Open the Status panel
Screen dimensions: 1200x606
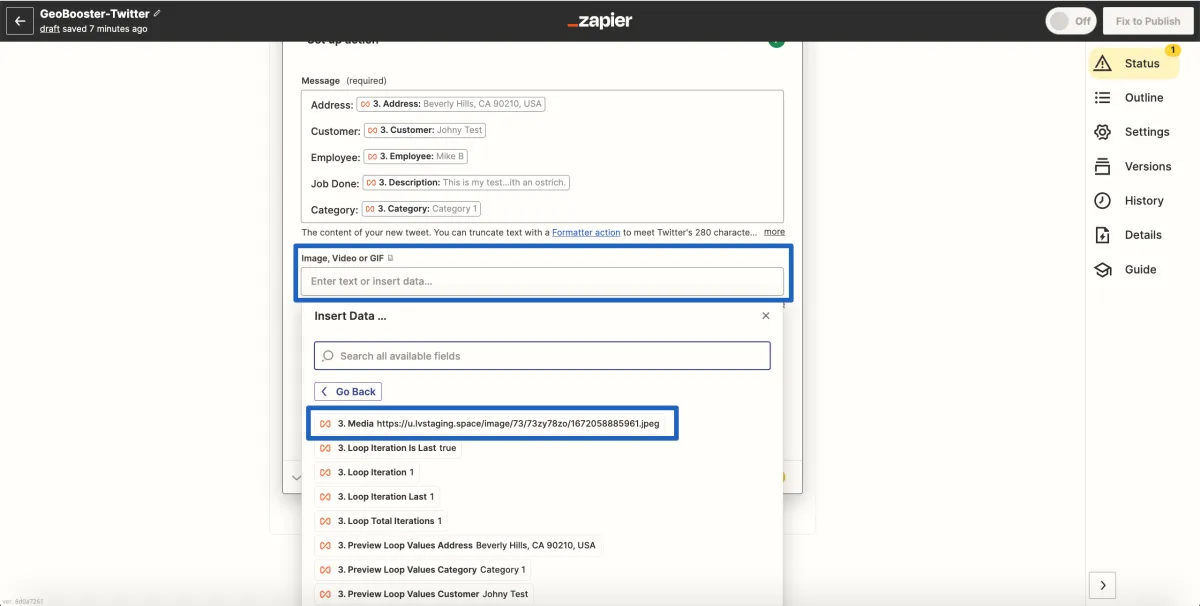click(1134, 63)
